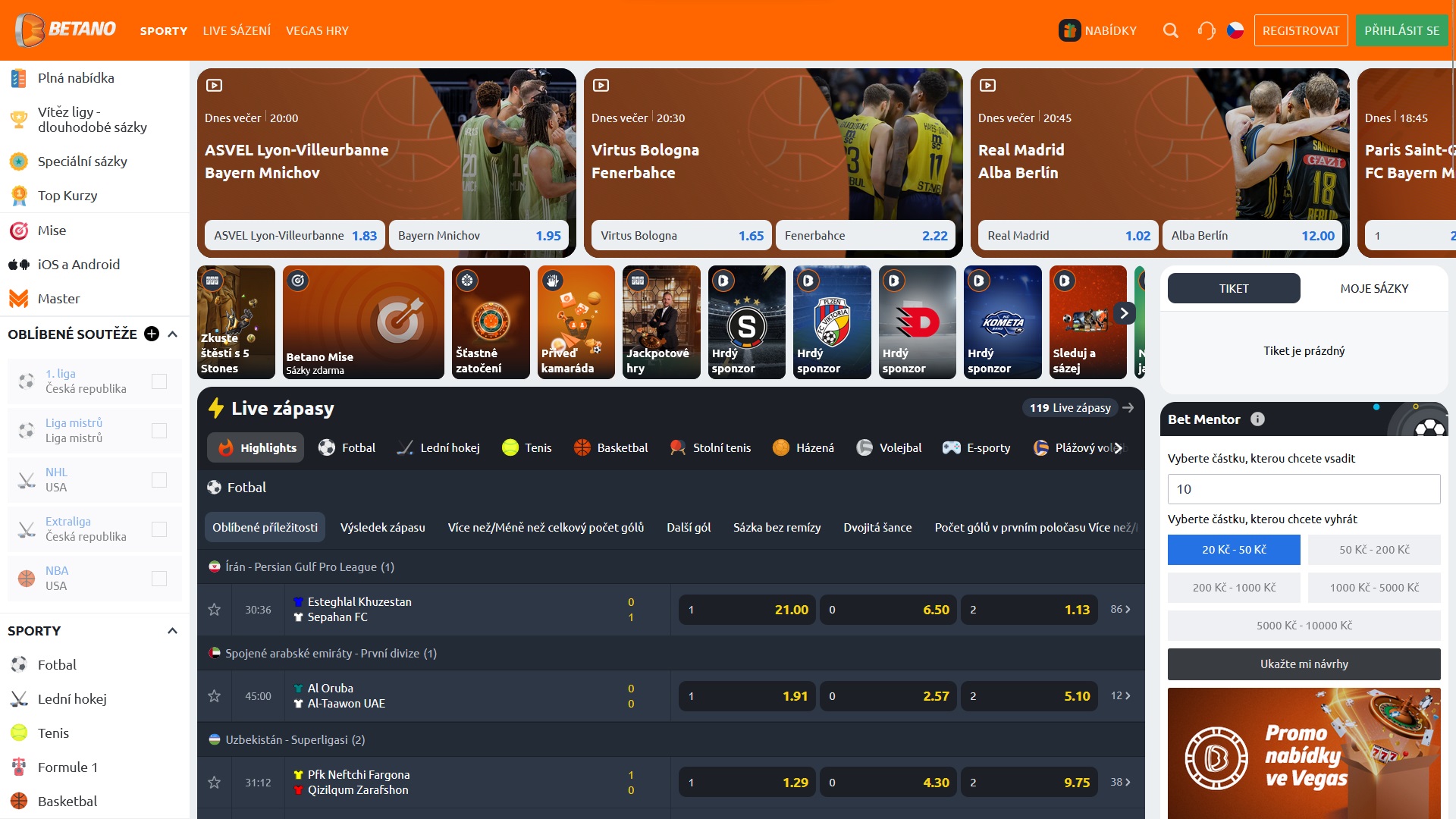Bet on Fenerbahce at 2.22
Image resolution: width=1456 pixels, height=819 pixels.
pos(866,236)
